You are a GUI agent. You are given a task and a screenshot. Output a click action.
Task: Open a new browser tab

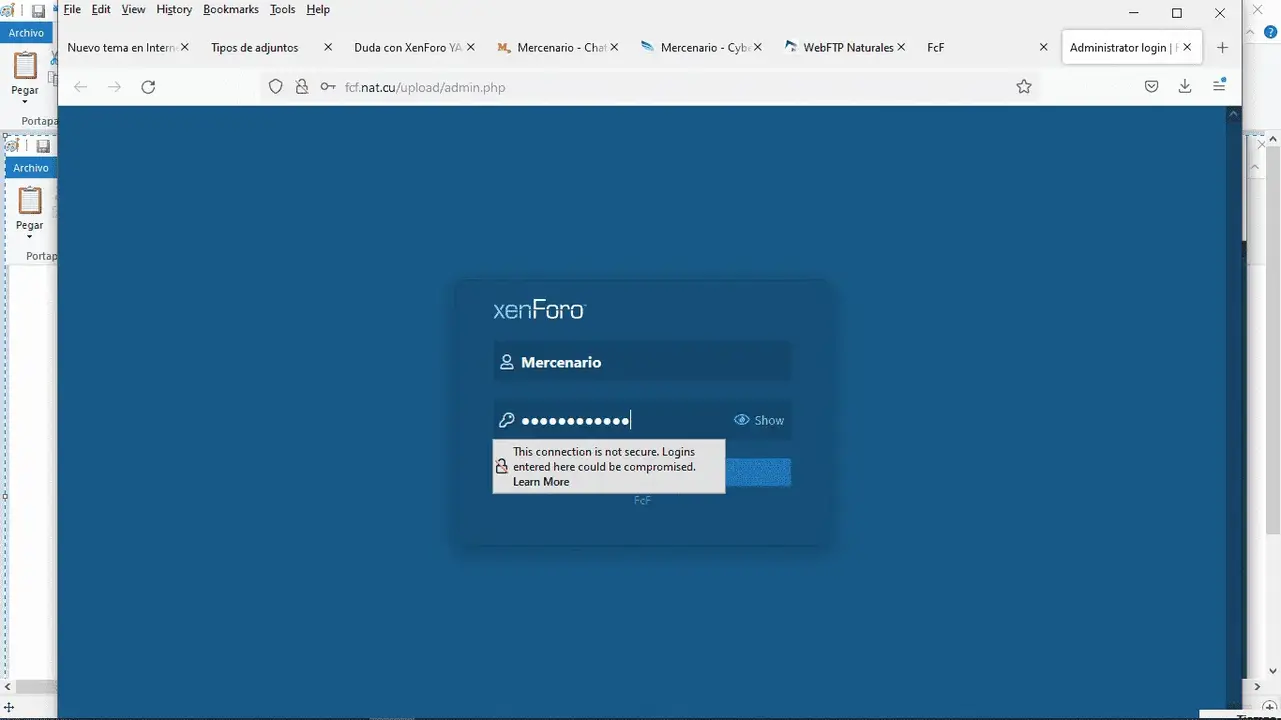click(1222, 47)
